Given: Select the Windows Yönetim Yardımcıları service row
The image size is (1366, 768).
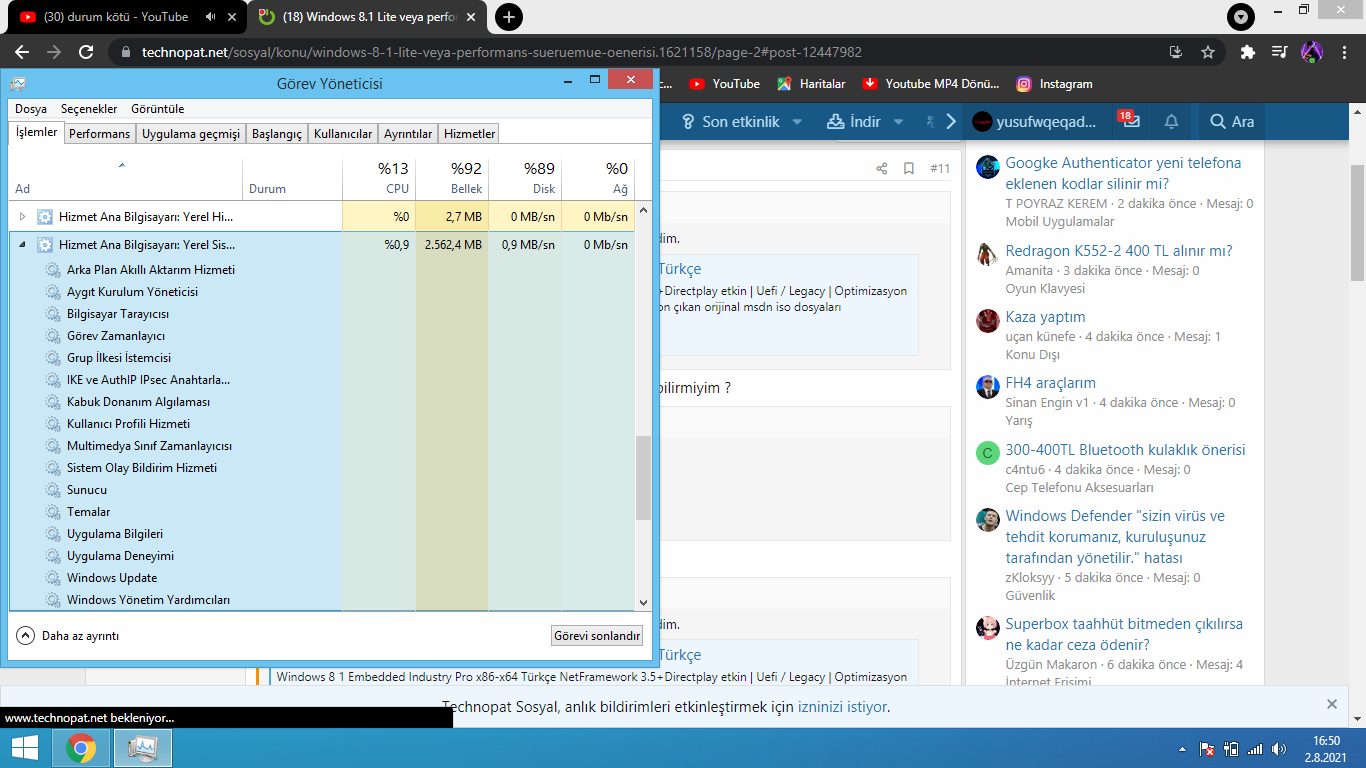Looking at the screenshot, I should pyautogui.click(x=322, y=600).
